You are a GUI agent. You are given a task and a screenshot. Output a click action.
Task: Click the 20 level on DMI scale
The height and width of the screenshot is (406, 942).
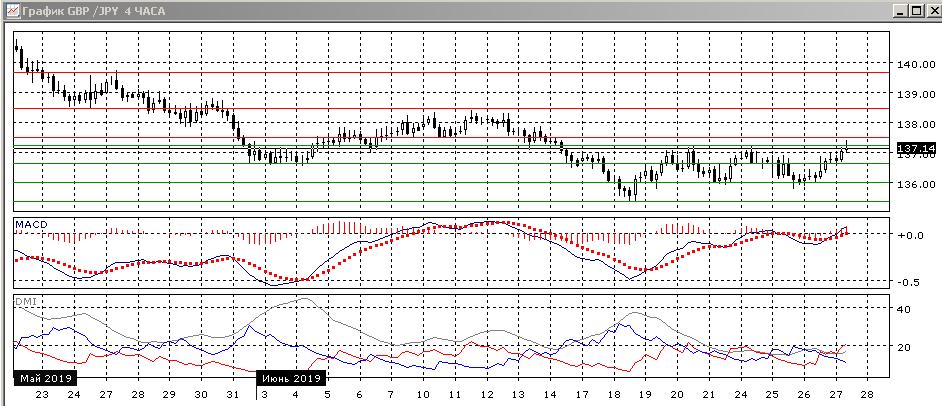[x=904, y=347]
